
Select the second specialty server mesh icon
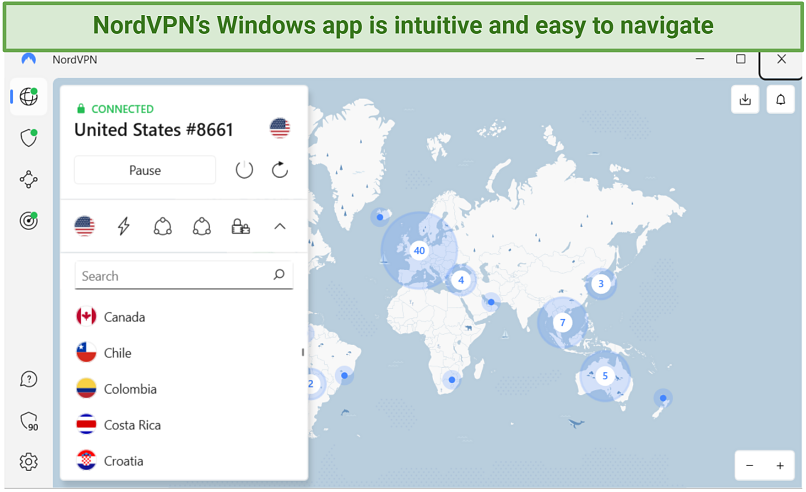click(x=202, y=226)
